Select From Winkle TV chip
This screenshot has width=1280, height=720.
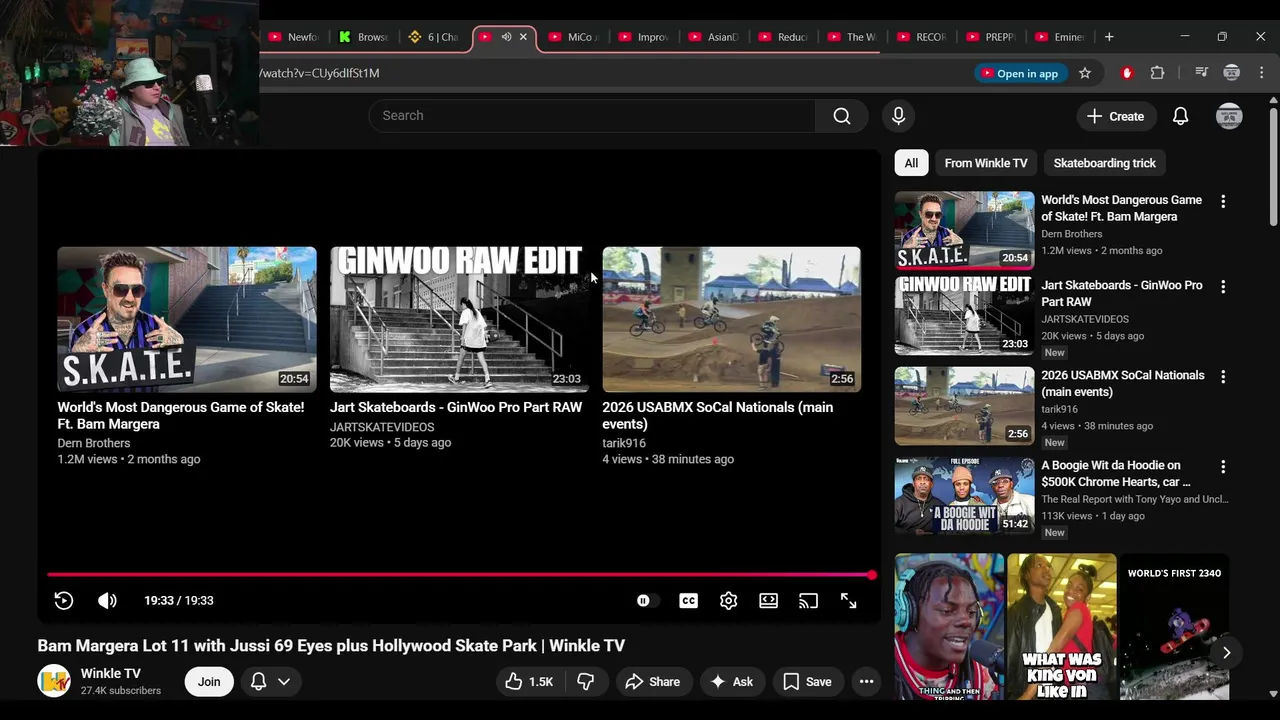[985, 163]
